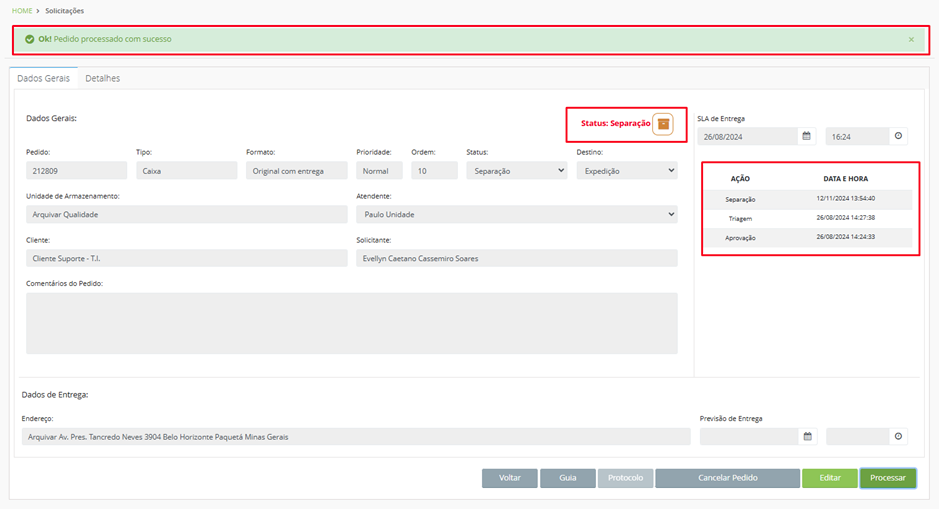
Task: Expand the Atendente dropdown showing Paulo Unidade
Action: pos(517,215)
